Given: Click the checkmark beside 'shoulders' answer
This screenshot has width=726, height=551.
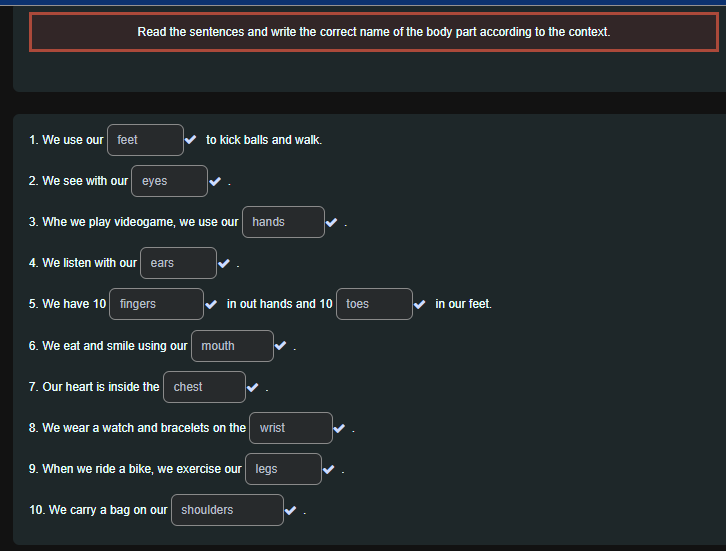Looking at the screenshot, I should (x=290, y=510).
